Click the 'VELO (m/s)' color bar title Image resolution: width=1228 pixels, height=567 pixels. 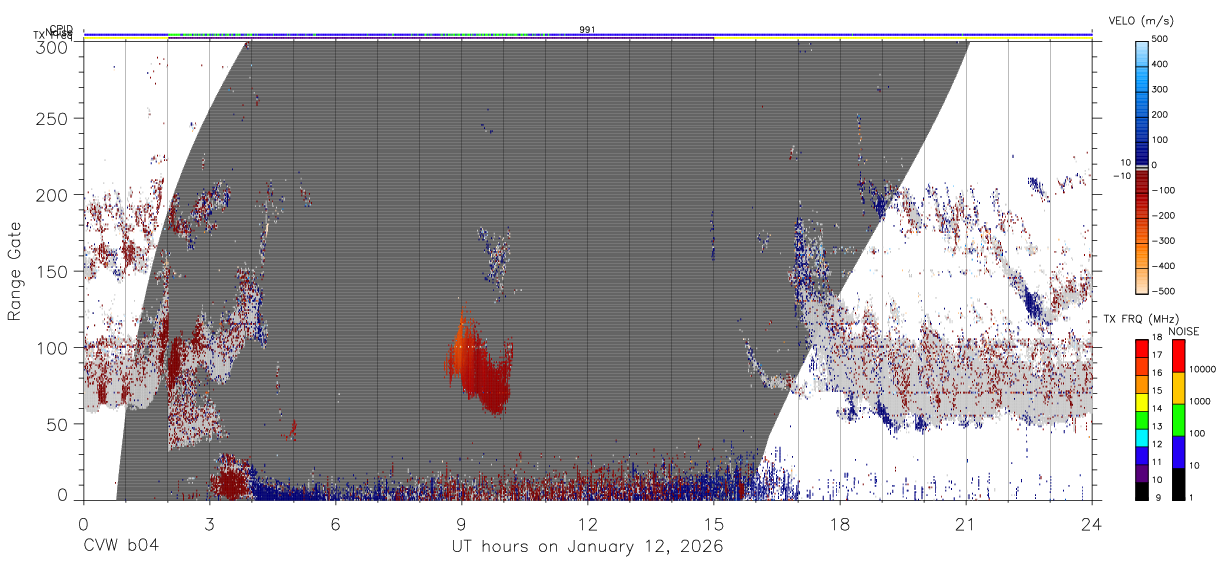pos(1141,21)
